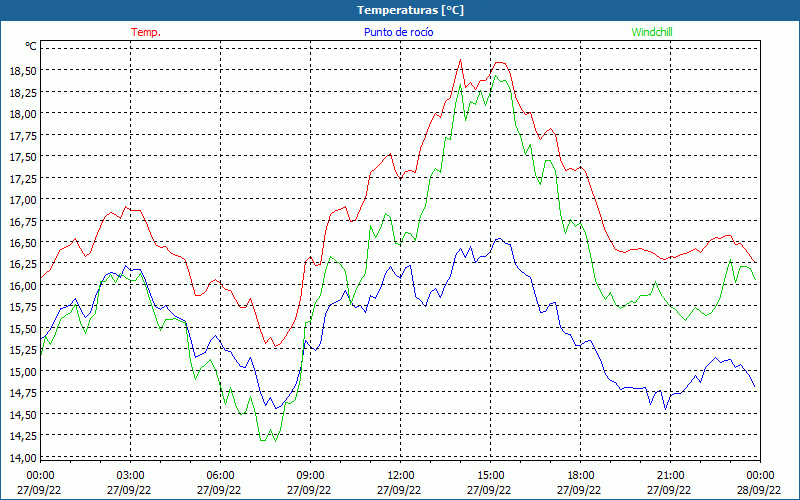Click the 17,25 y-axis value
Screen dimensions: 800x500
pos(23,178)
